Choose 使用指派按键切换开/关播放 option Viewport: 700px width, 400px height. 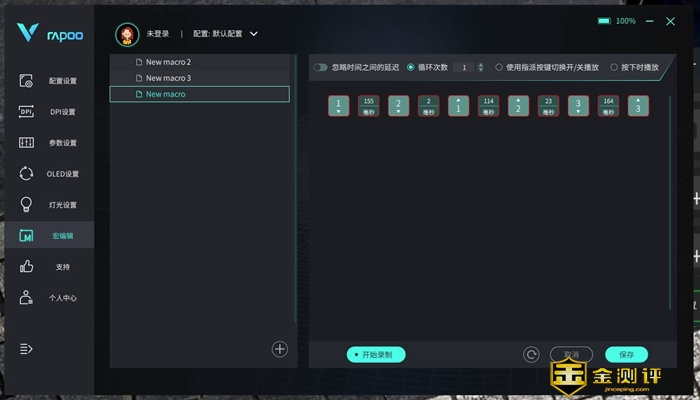tap(500, 68)
